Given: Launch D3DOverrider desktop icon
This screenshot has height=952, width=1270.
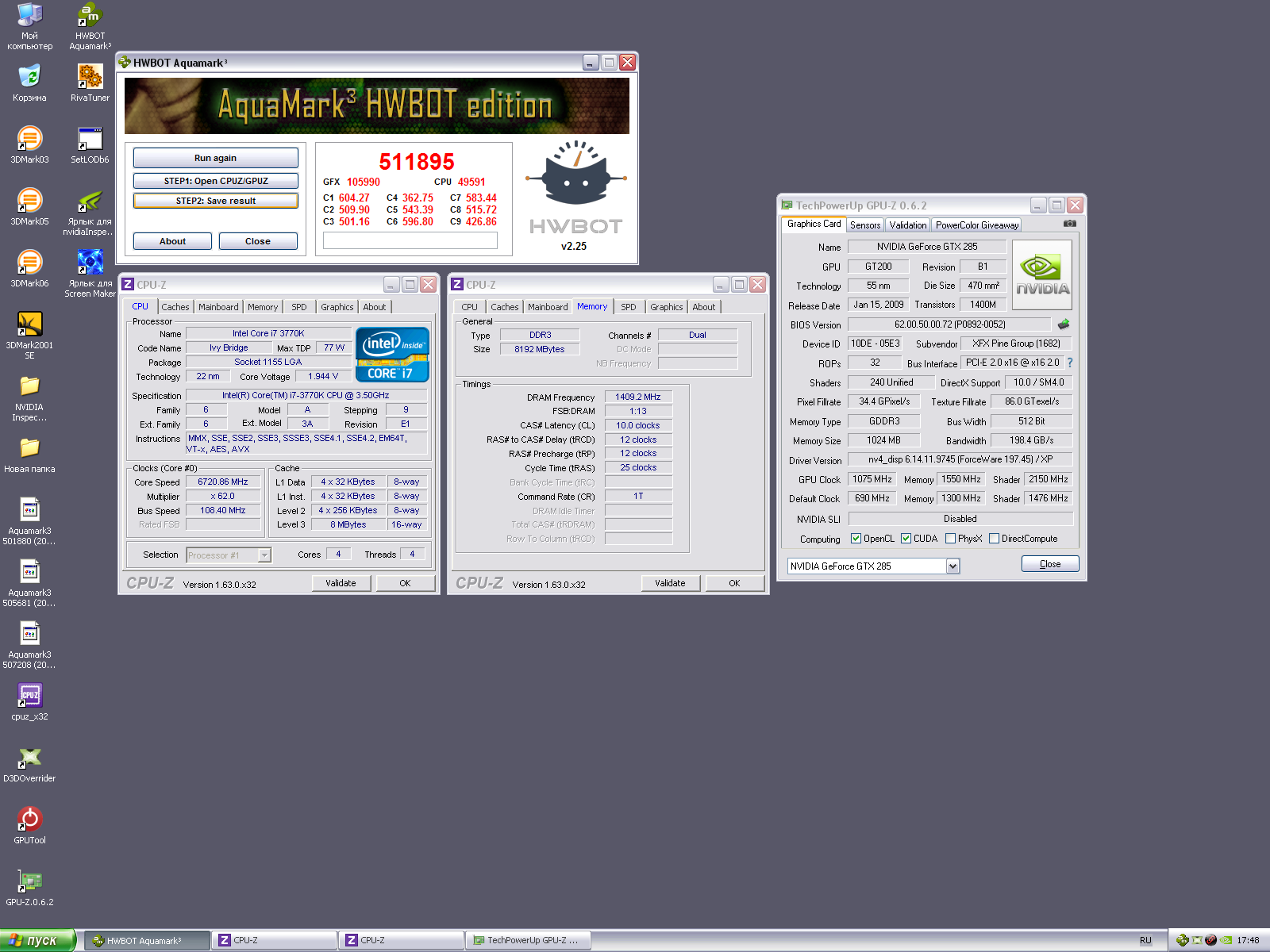Looking at the screenshot, I should coord(29,763).
